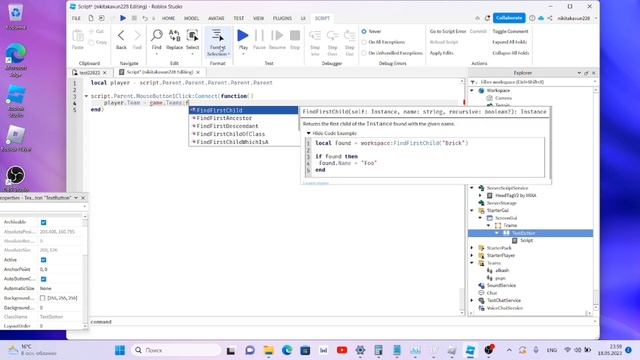
Task: Click the Format Selection button
Action: point(218,42)
